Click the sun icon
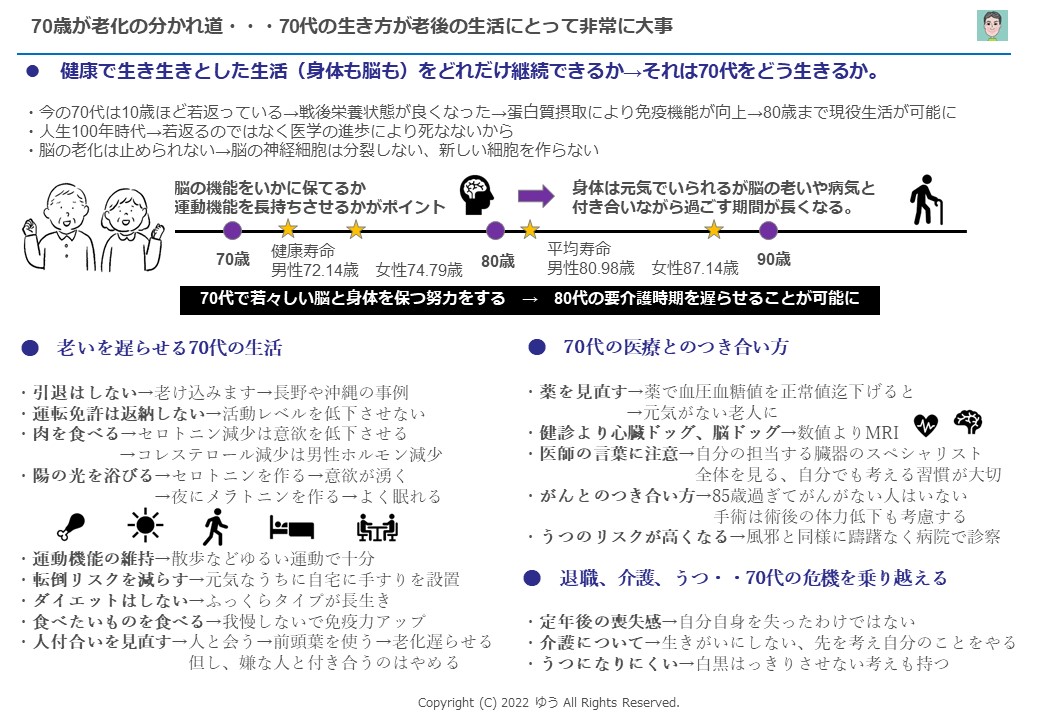The image size is (1040, 720). [x=145, y=526]
